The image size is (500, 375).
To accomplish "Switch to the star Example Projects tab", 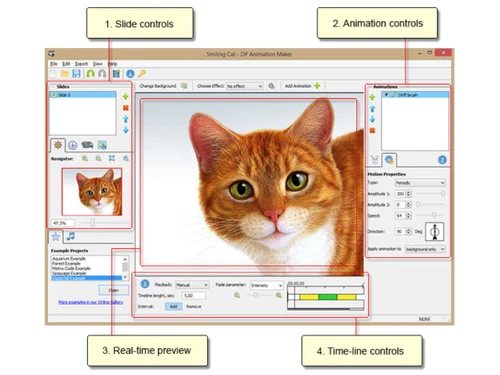I will point(56,237).
